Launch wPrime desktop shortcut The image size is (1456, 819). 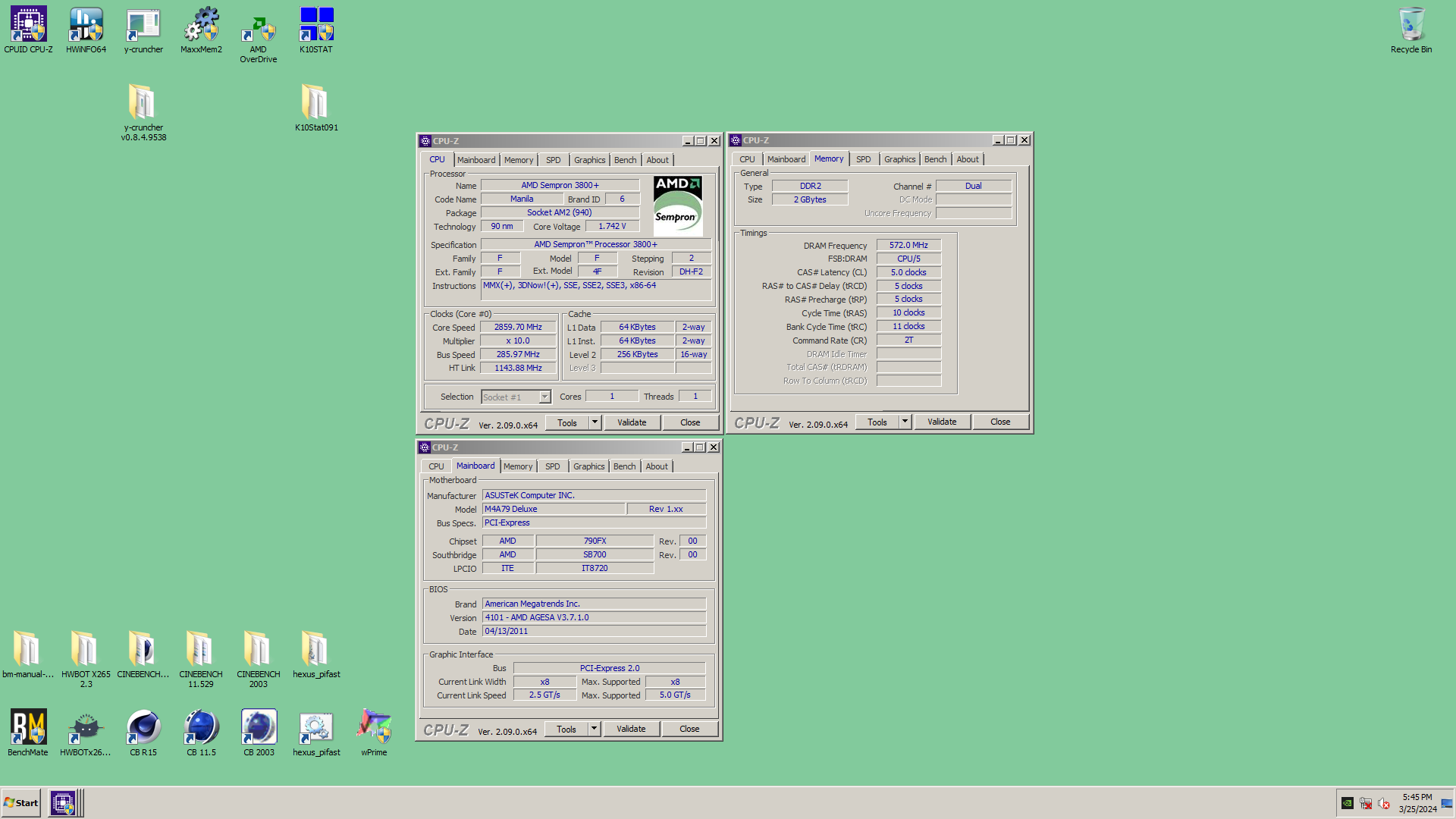coord(374,733)
